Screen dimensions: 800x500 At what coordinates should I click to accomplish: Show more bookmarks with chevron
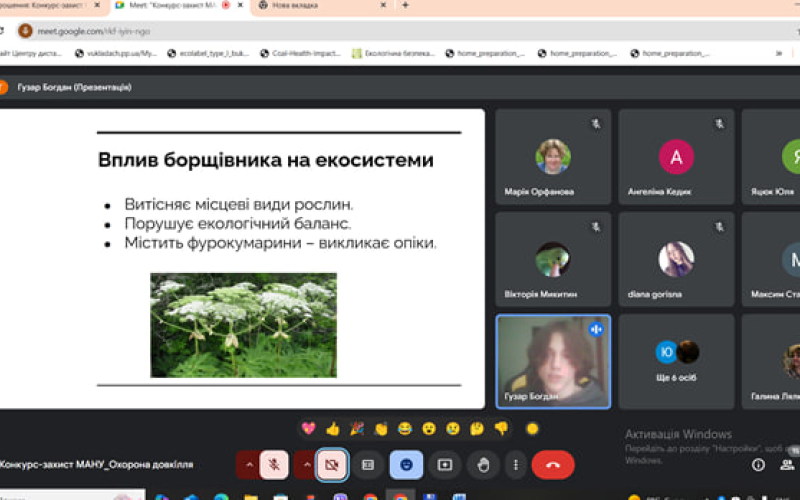click(x=779, y=53)
